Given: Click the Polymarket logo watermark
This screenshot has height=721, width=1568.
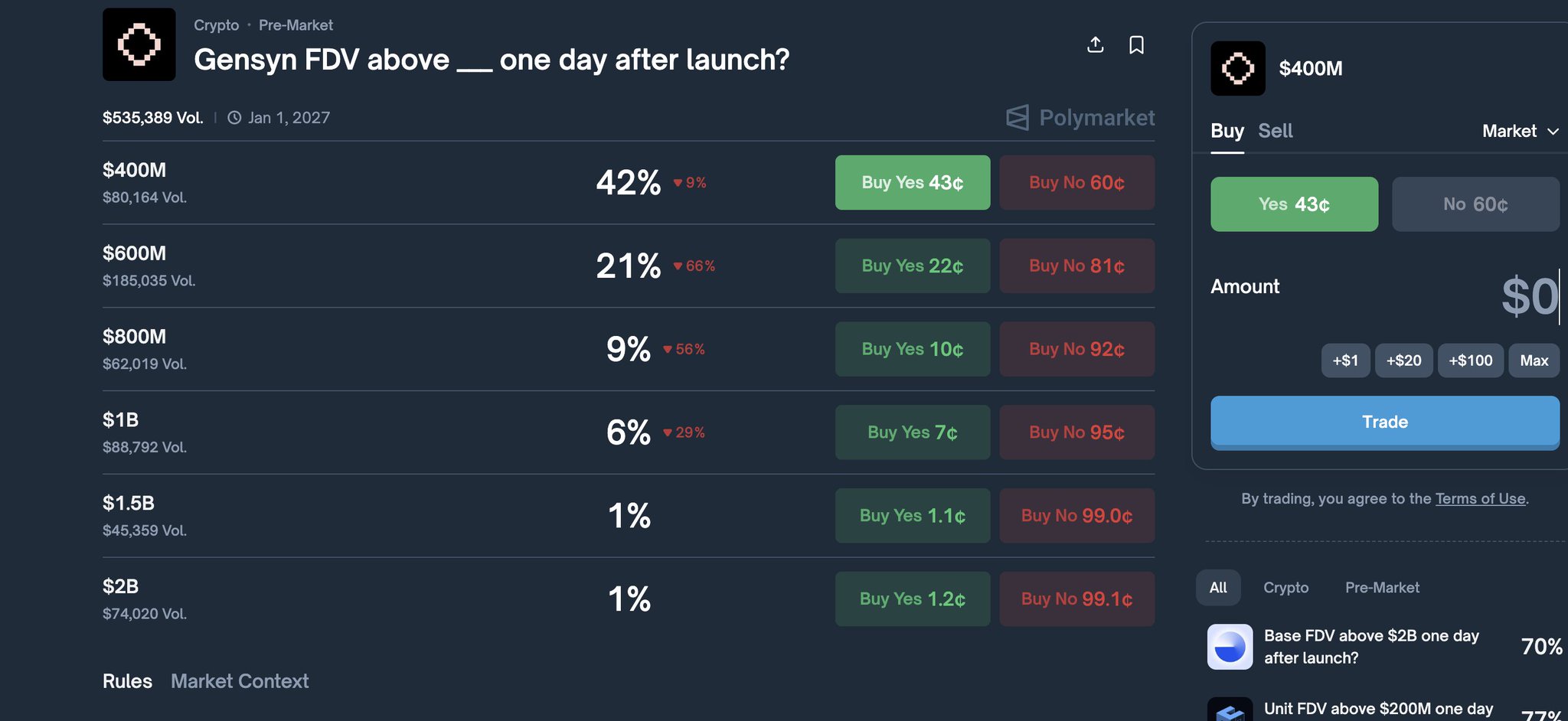Looking at the screenshot, I should (x=1080, y=118).
